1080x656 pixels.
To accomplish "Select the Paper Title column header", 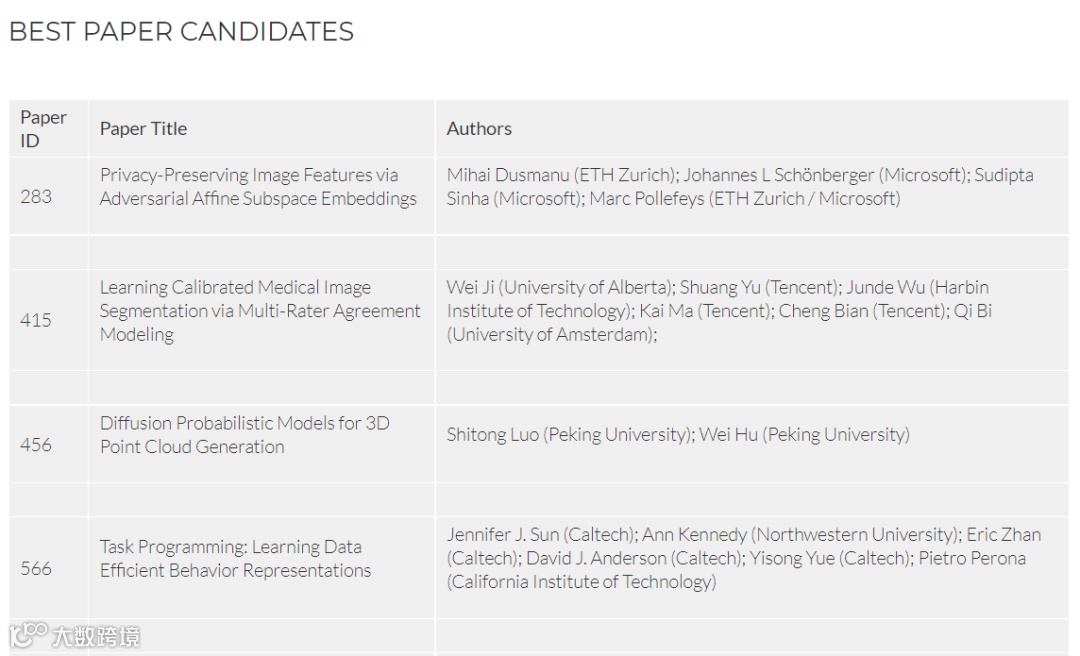I will (143, 129).
